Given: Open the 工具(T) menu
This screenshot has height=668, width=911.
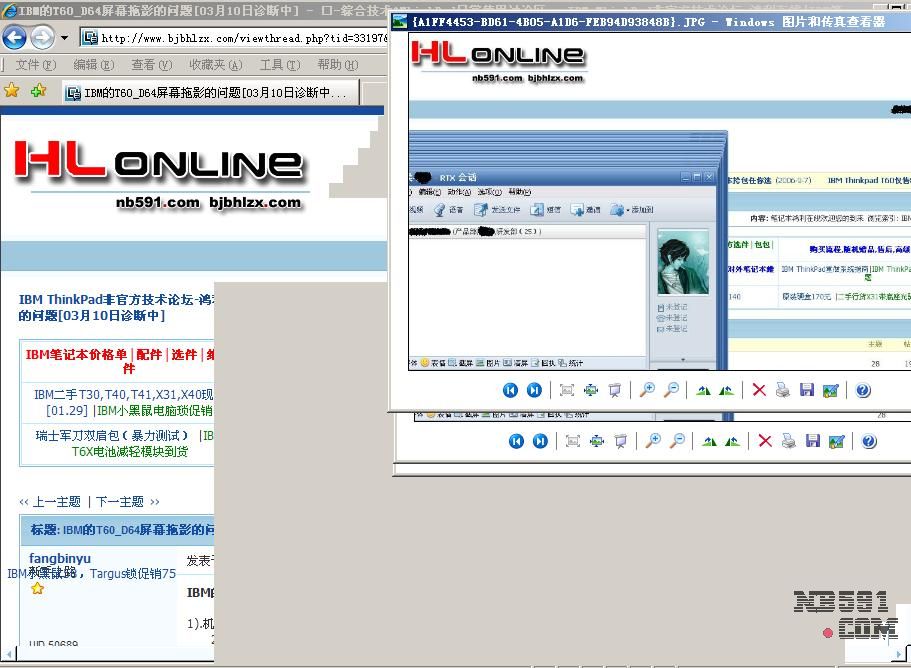Looking at the screenshot, I should pos(279,64).
